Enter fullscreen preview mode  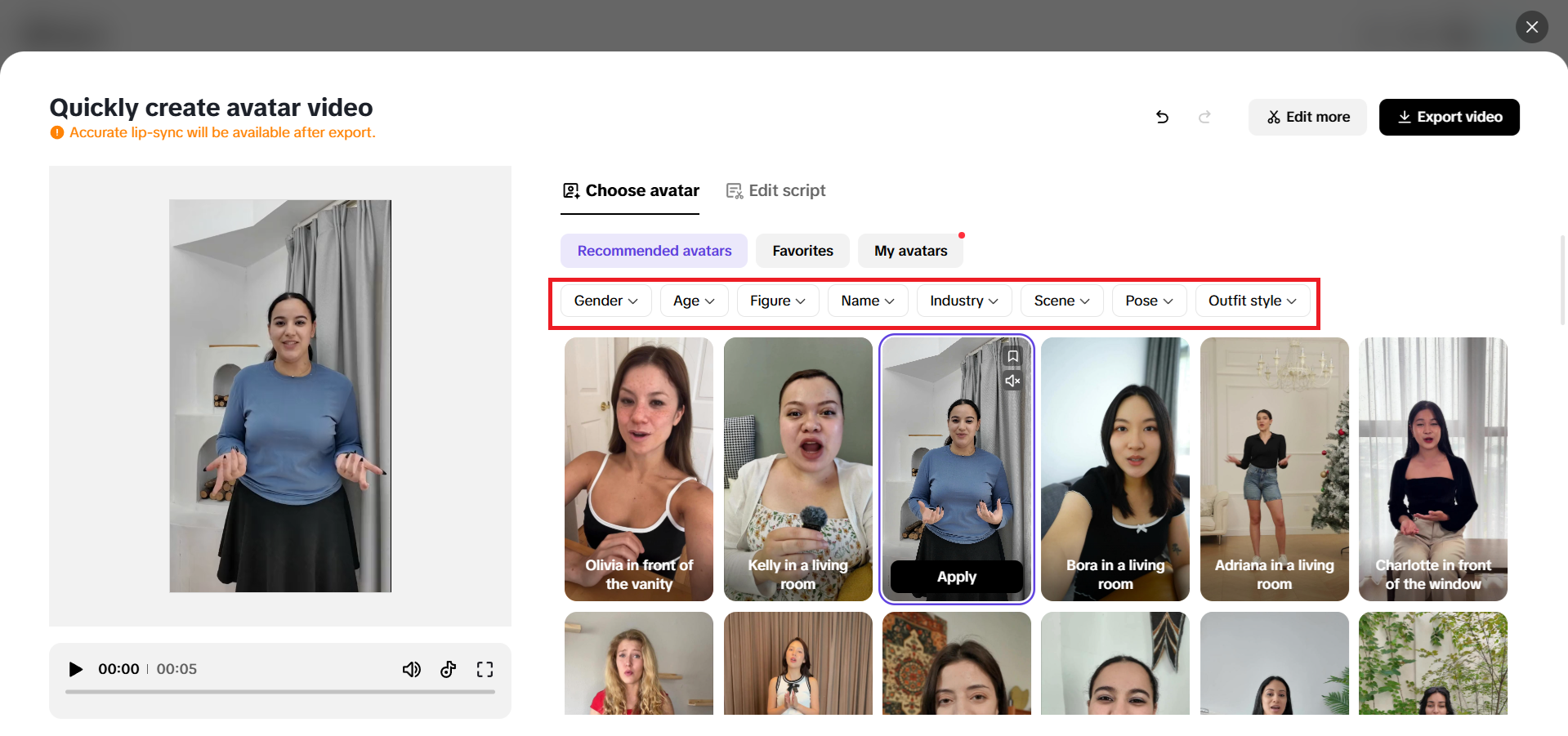click(485, 669)
